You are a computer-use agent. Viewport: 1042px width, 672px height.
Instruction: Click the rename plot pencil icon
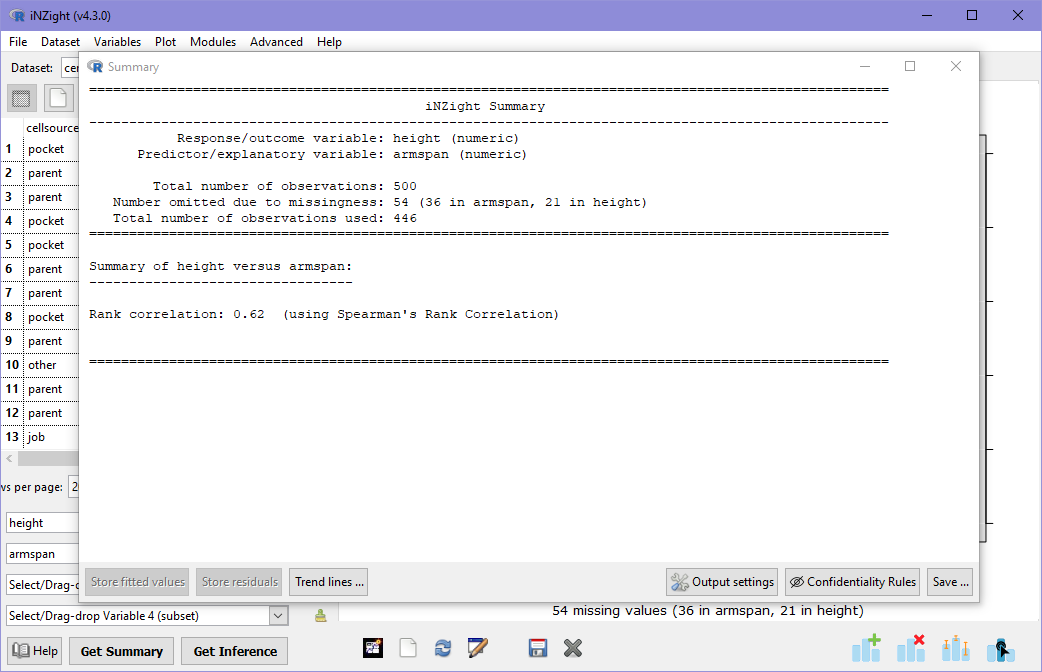pos(477,648)
